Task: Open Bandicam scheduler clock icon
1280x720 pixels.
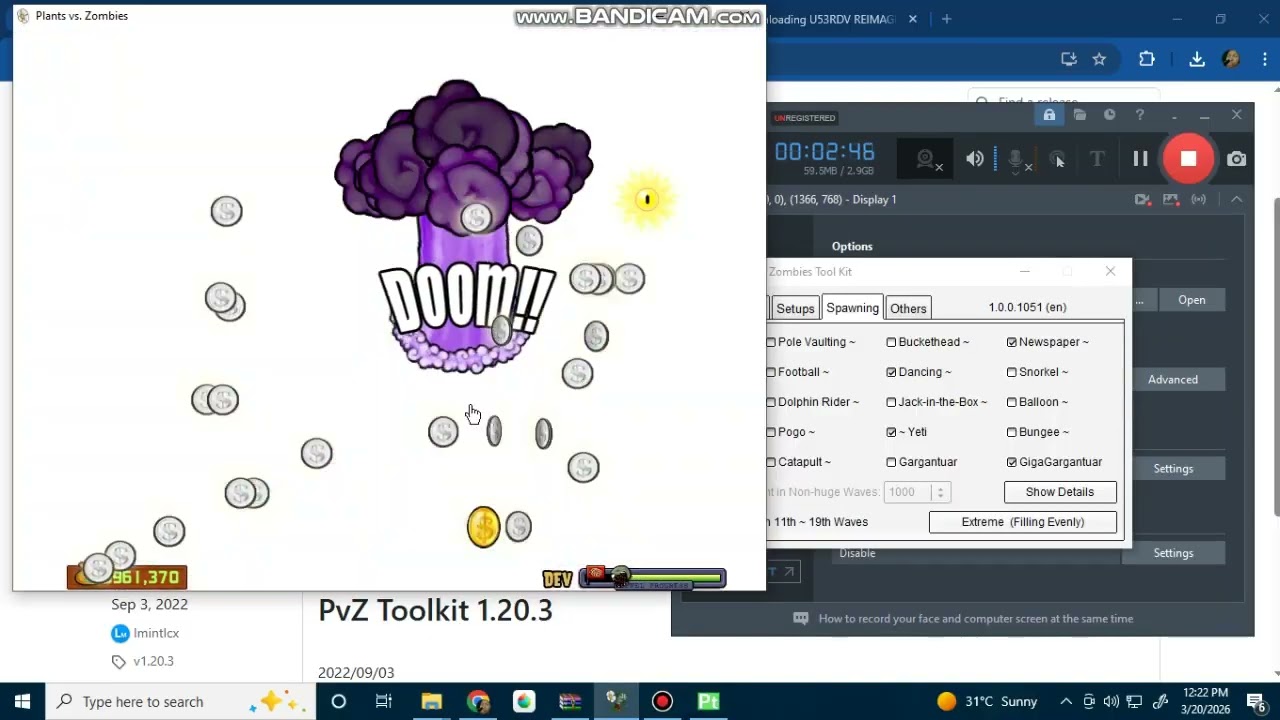Action: (x=1109, y=116)
